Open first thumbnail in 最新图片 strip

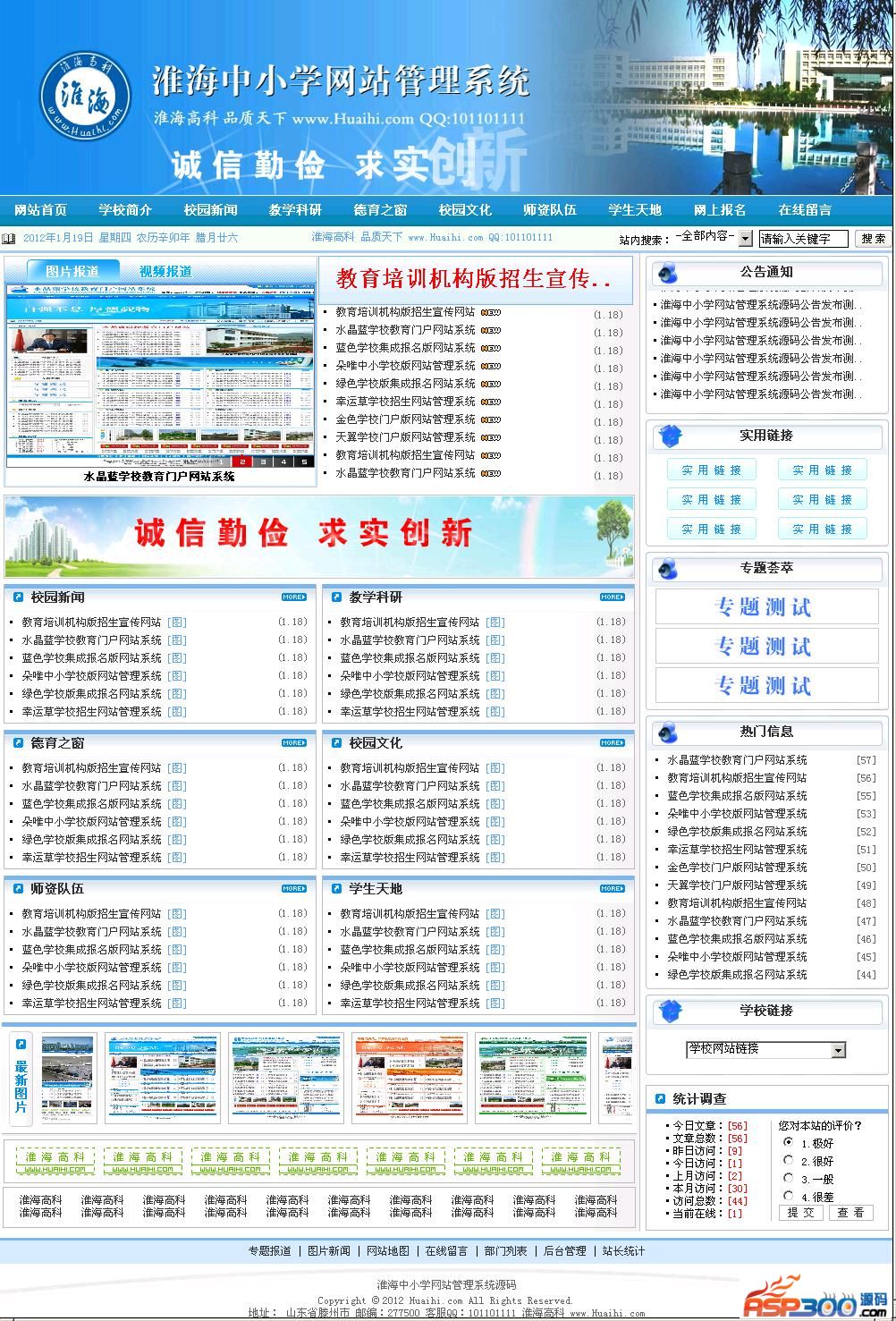point(69,1078)
